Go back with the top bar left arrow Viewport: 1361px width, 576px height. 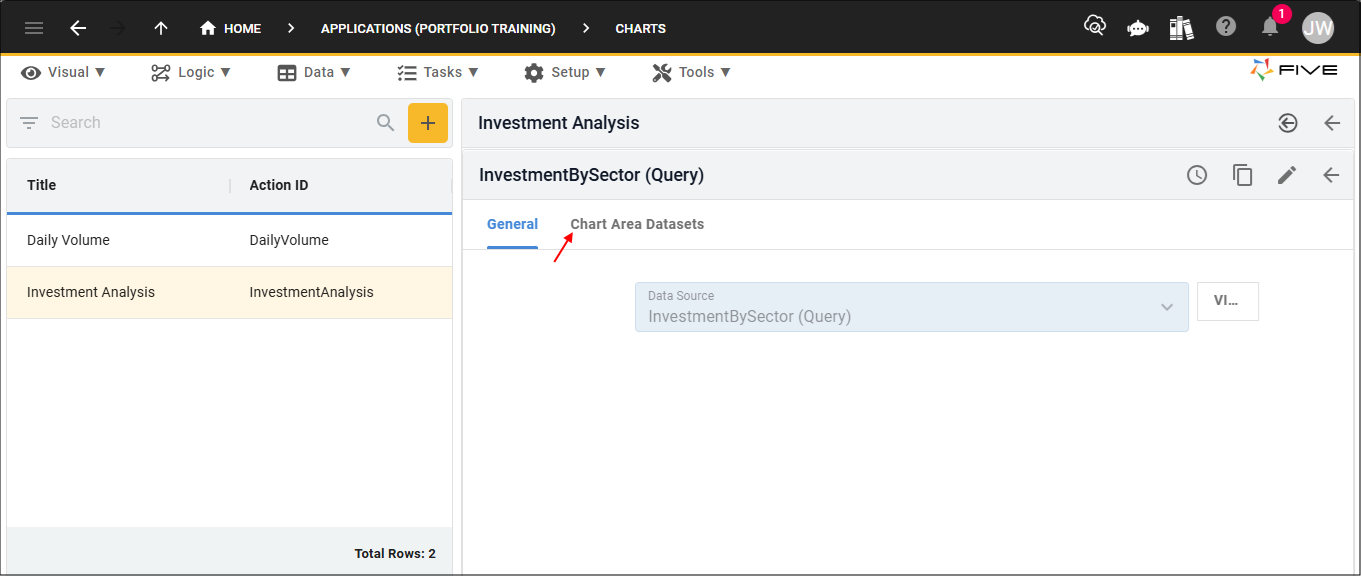tap(78, 28)
